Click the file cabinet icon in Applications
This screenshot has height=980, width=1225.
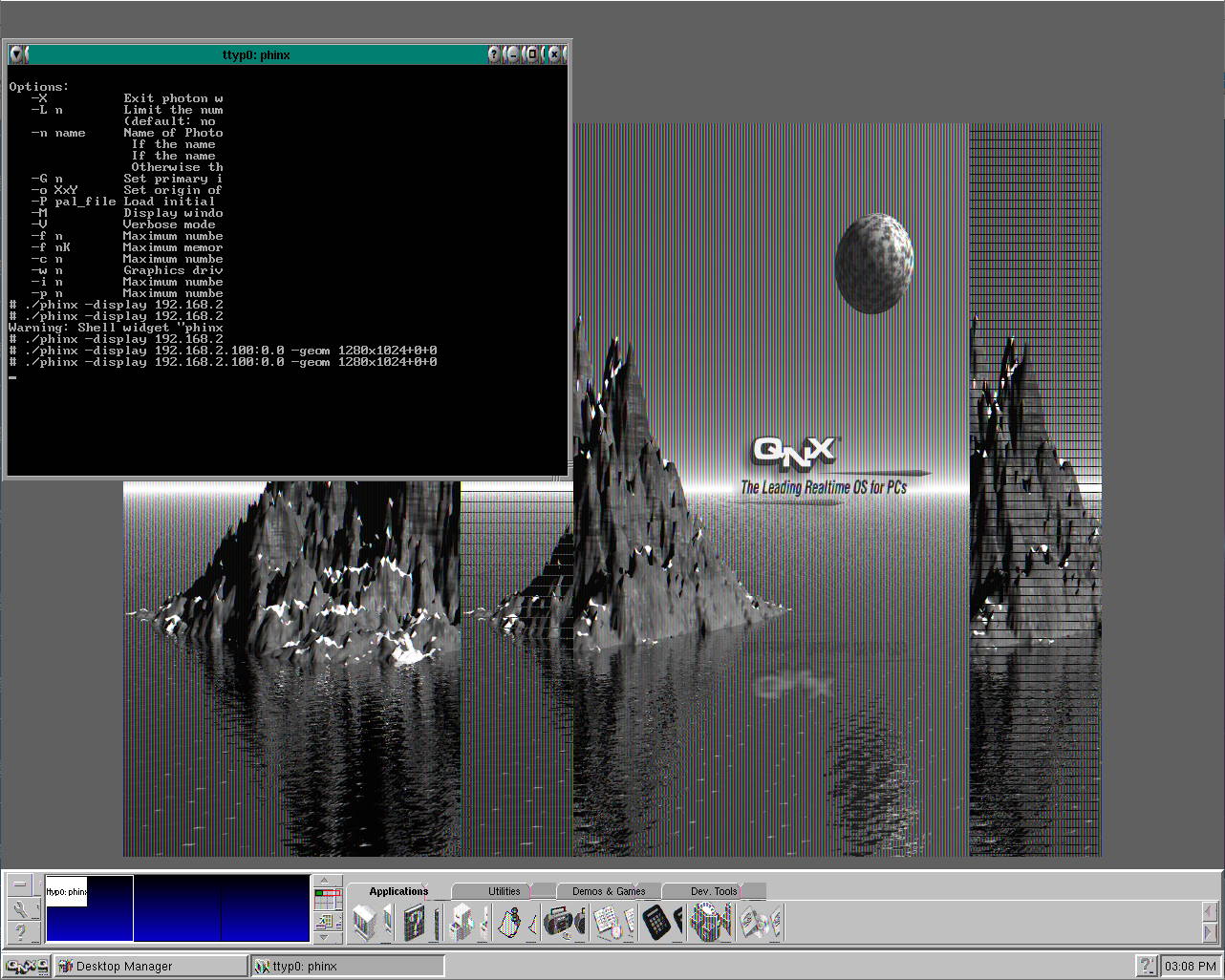pyautogui.click(x=365, y=923)
